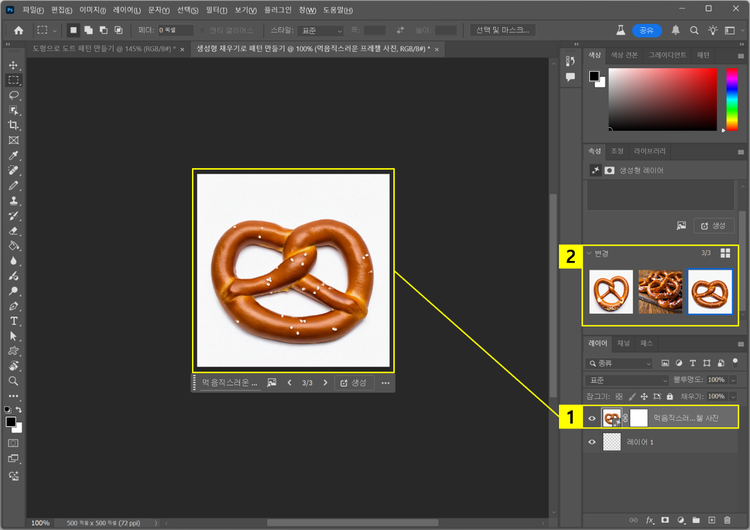Select the Type (T) tool

point(14,322)
